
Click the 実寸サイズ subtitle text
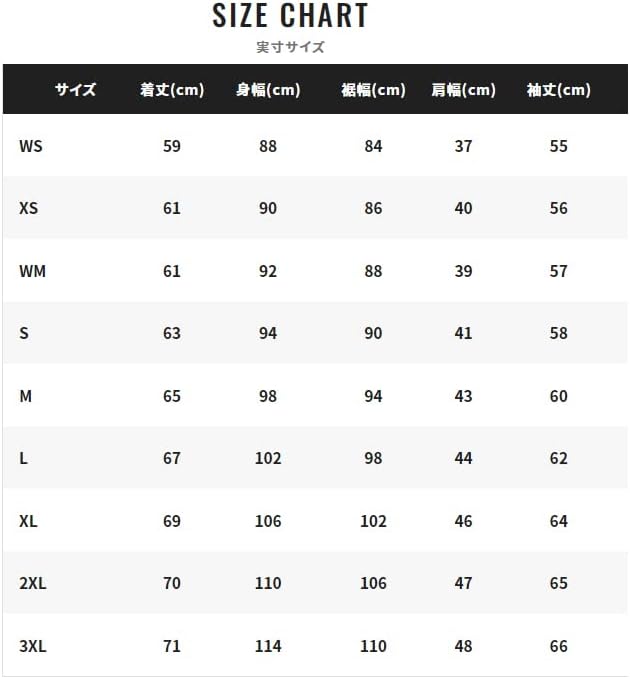(x=290, y=46)
